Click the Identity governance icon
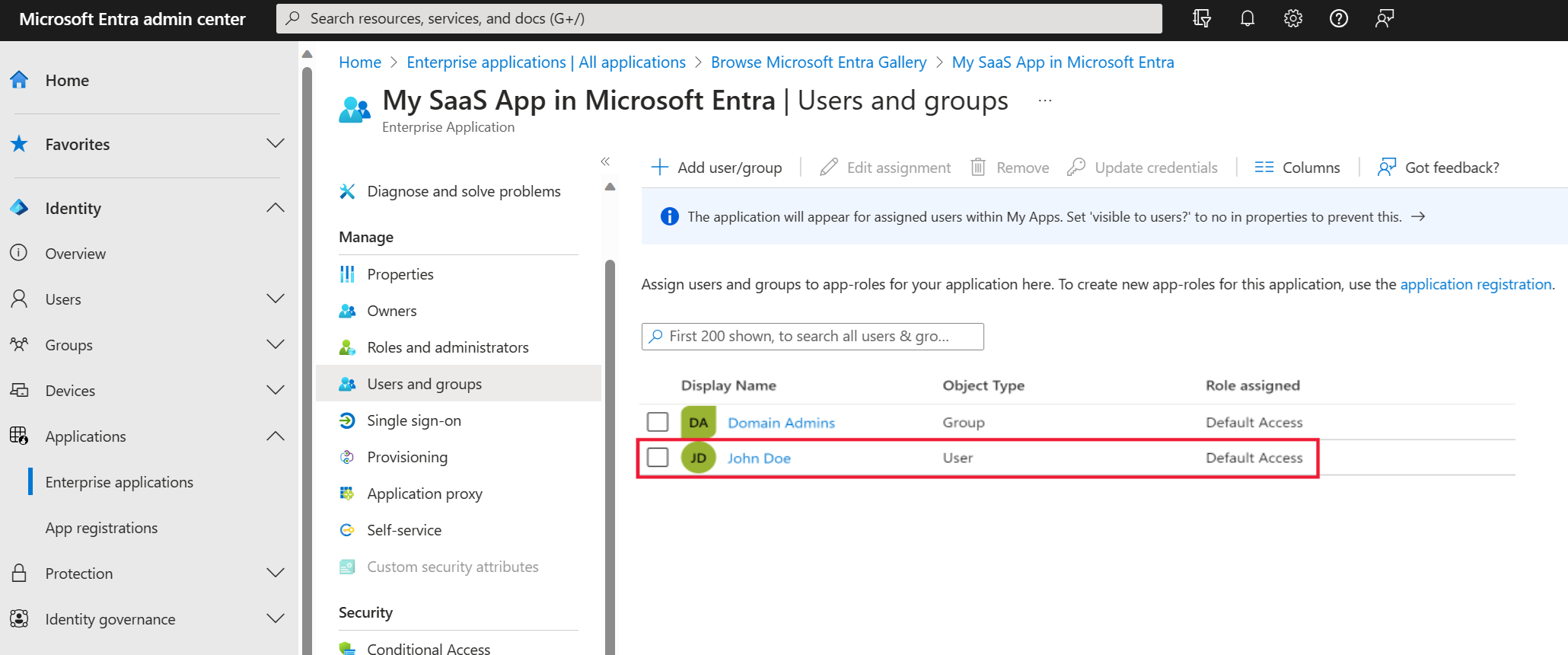The image size is (1568, 655). (x=19, y=618)
